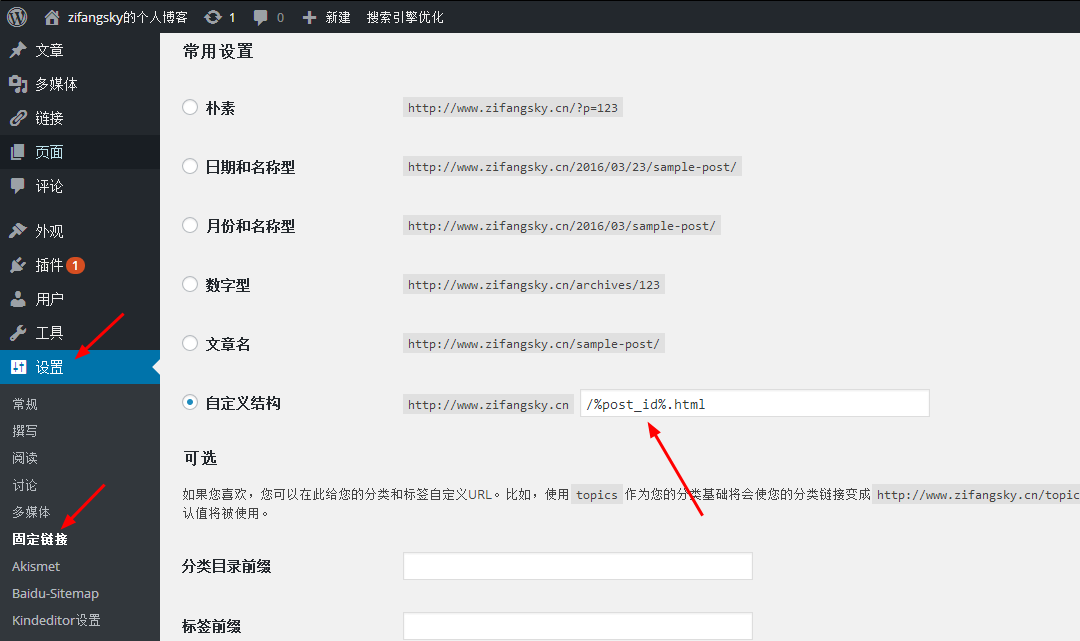Open the Baidu-Sitemap settings page
Image resolution: width=1080 pixels, height=641 pixels.
55,593
